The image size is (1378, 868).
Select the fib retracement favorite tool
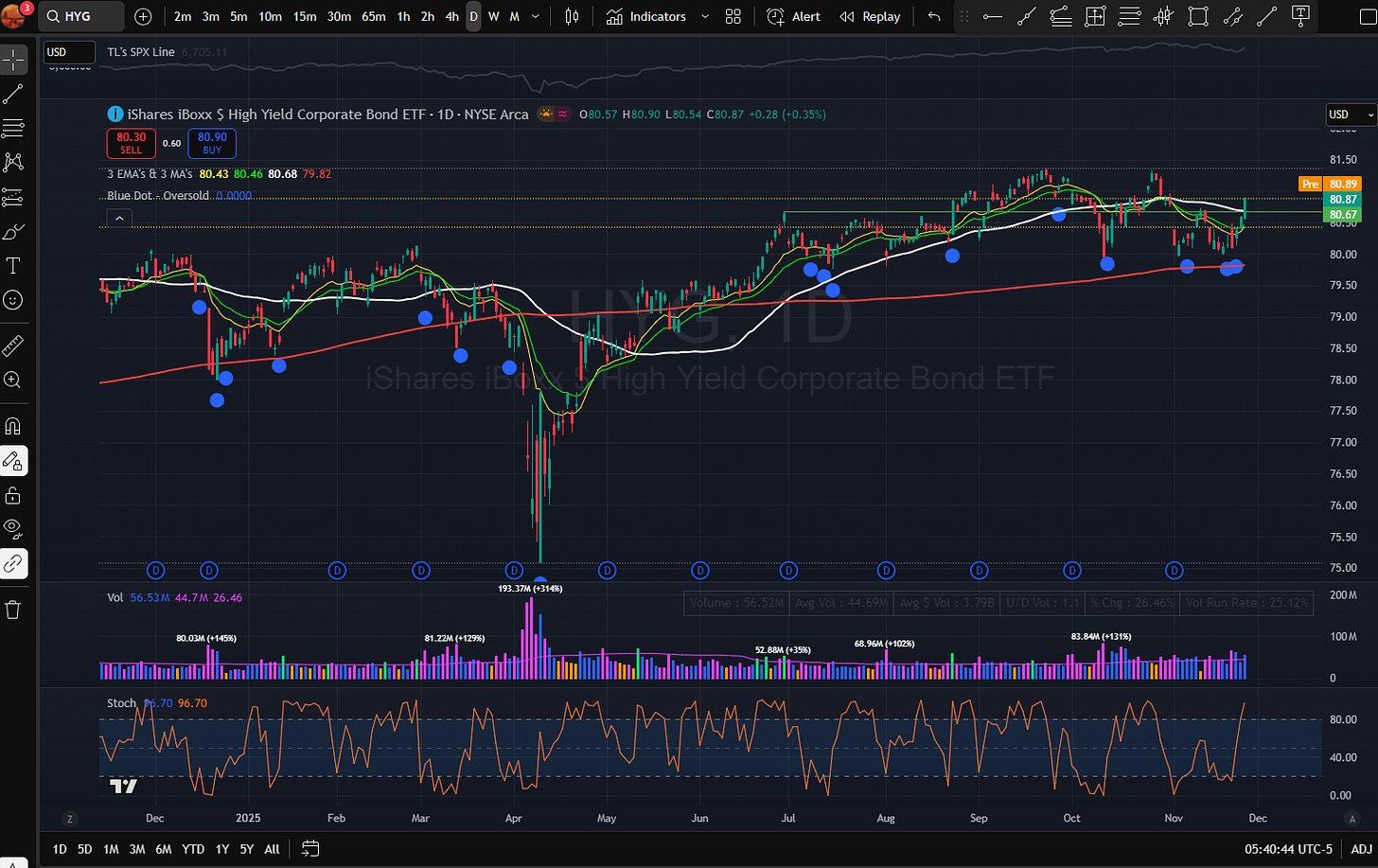pyautogui.click(x=1129, y=16)
